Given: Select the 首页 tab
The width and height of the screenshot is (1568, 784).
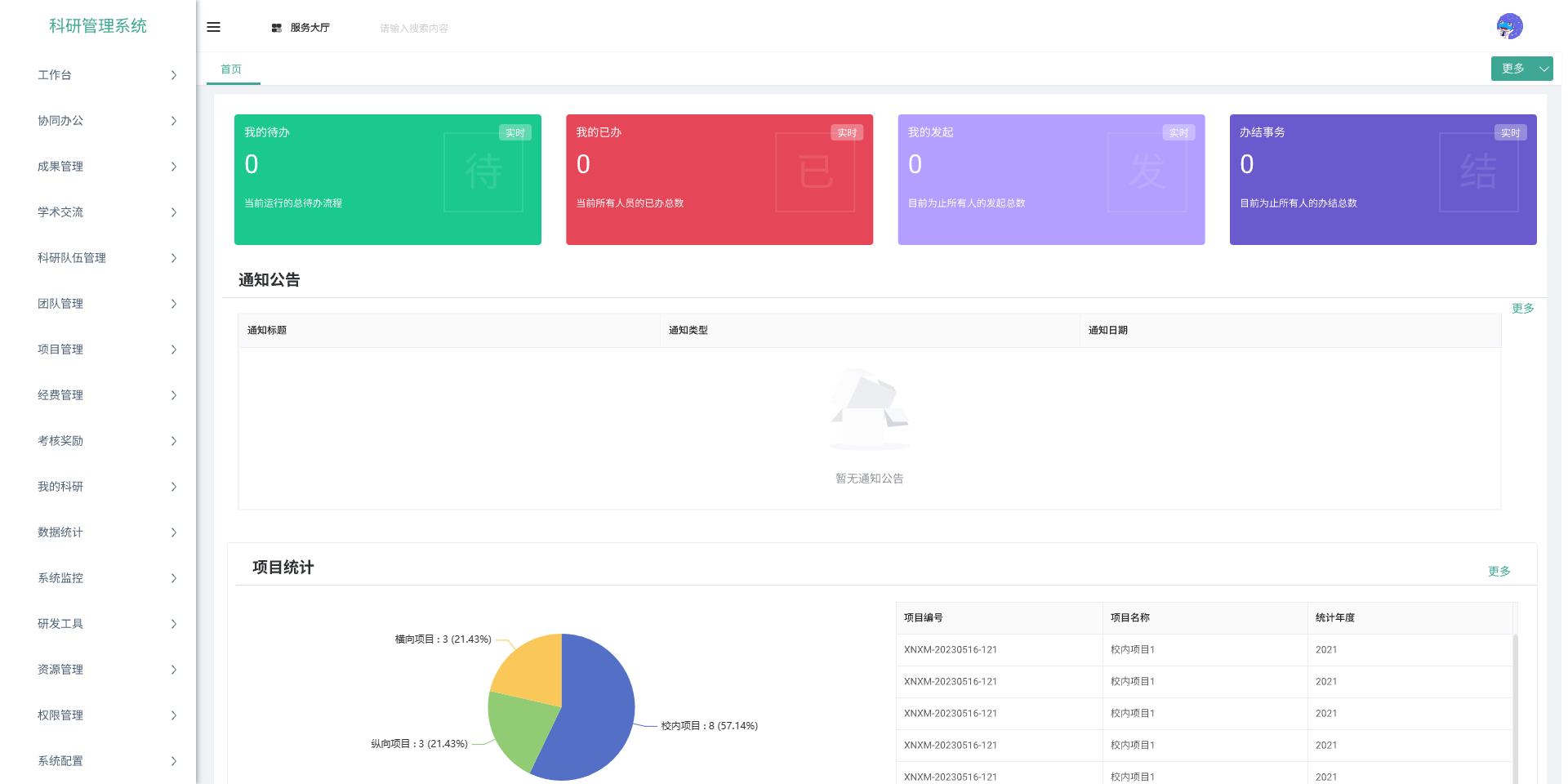Looking at the screenshot, I should pyautogui.click(x=231, y=69).
